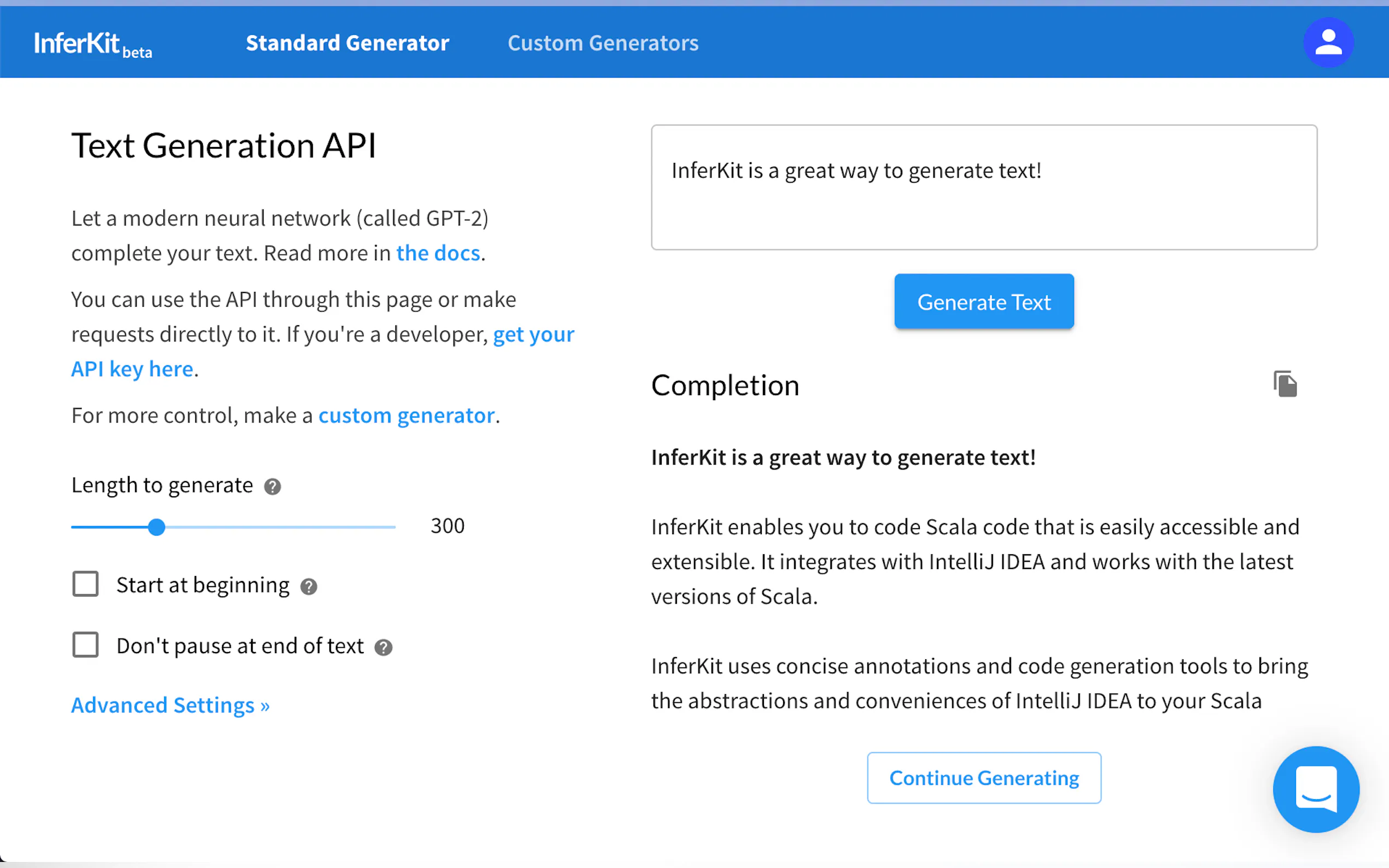Enable the Start at beginning checkbox
1389x868 pixels.
[85, 584]
